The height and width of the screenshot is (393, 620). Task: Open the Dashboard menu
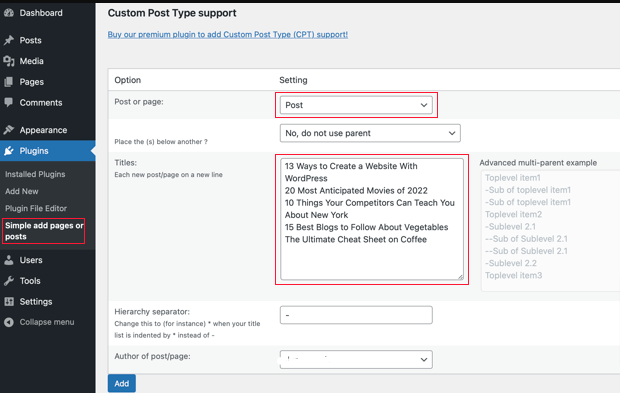click(41, 13)
